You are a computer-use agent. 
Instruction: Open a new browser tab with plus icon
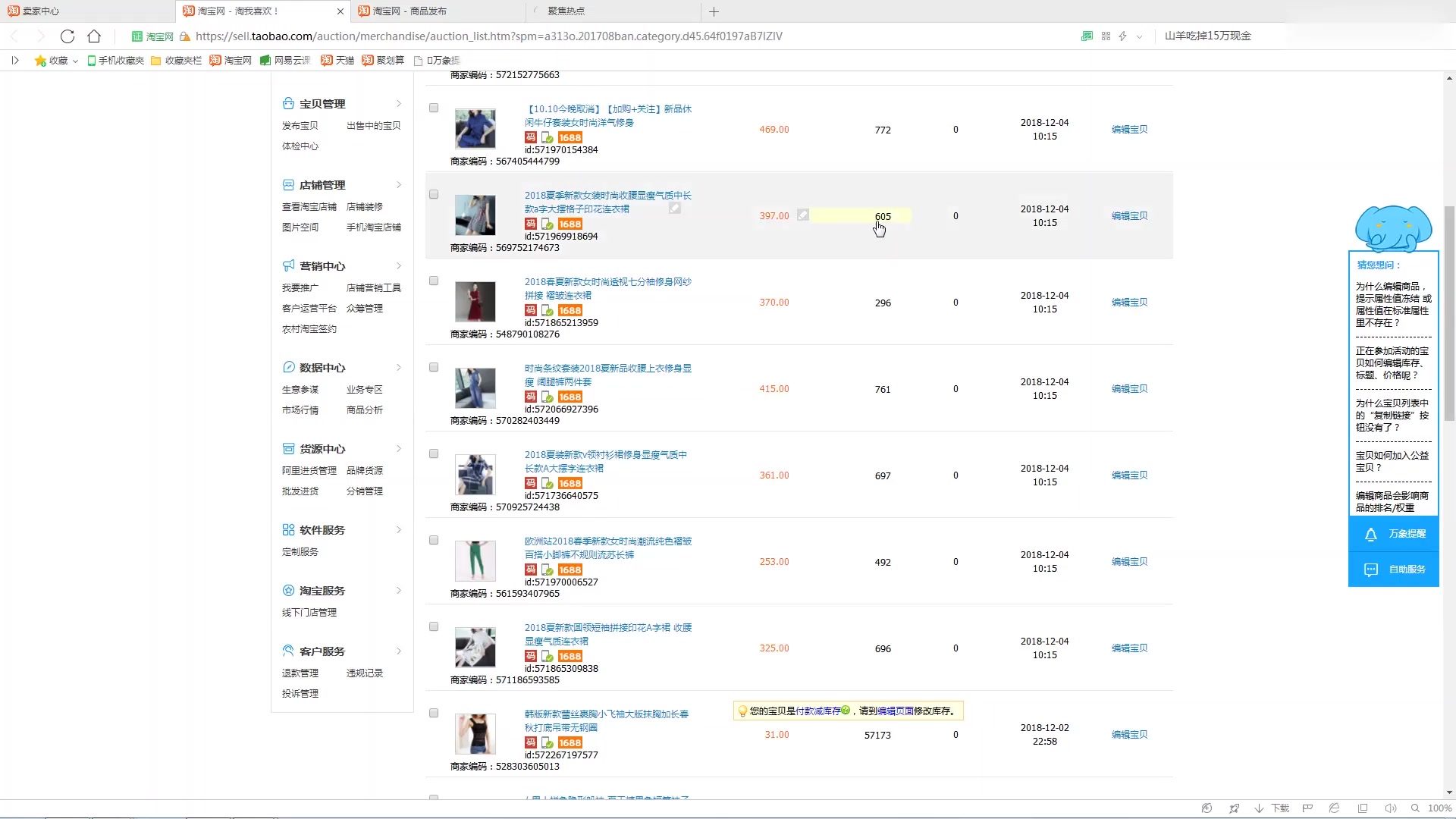(714, 11)
